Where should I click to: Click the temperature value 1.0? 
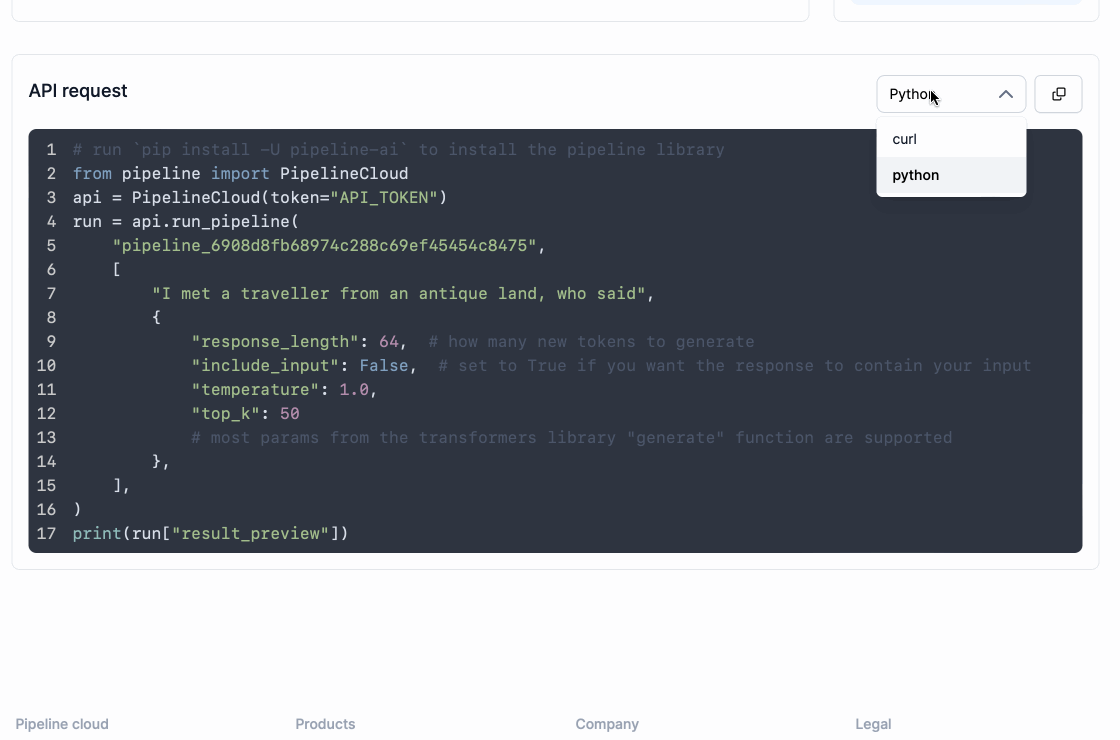[354, 389]
